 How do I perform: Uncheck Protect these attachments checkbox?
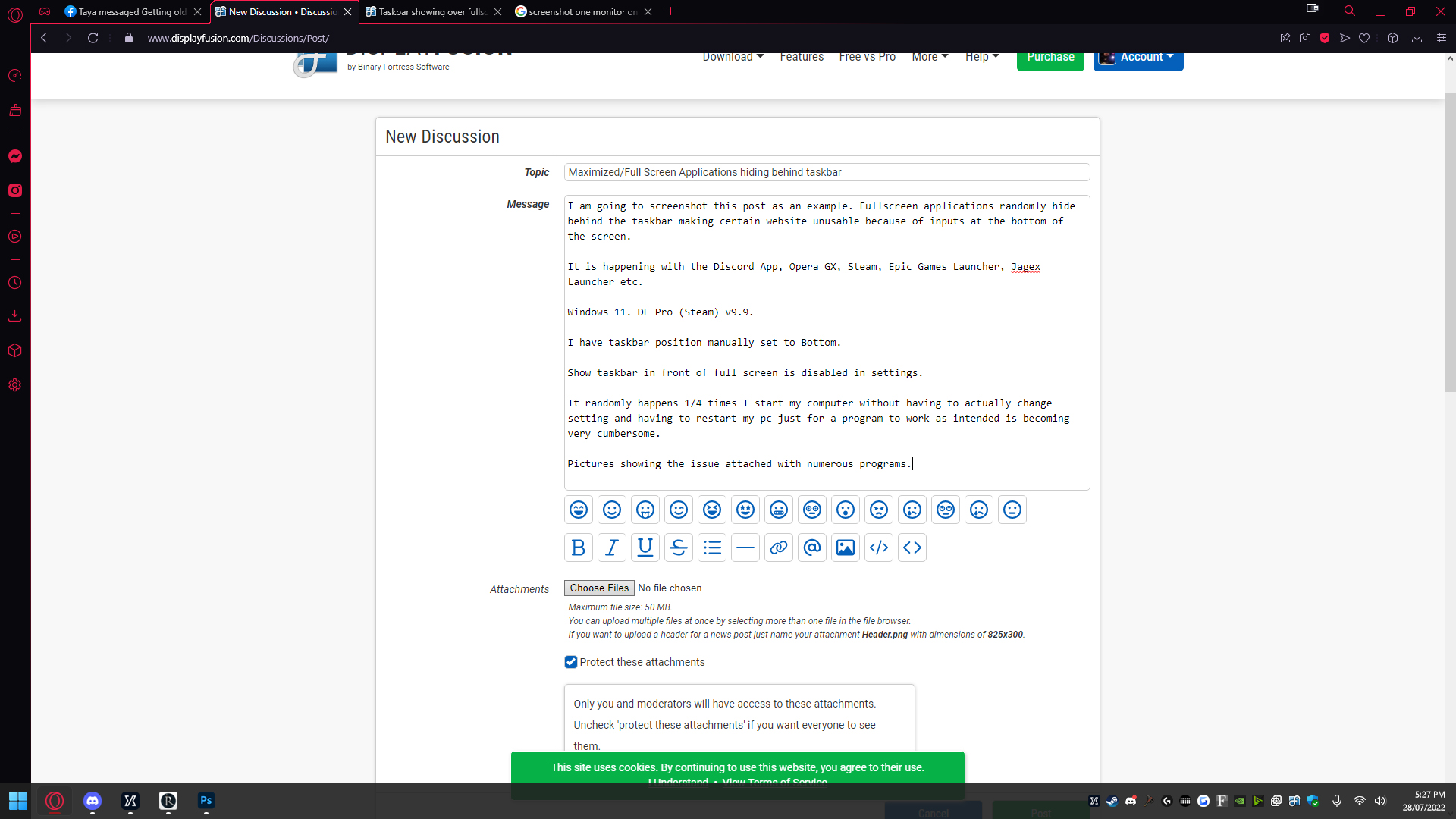571,662
